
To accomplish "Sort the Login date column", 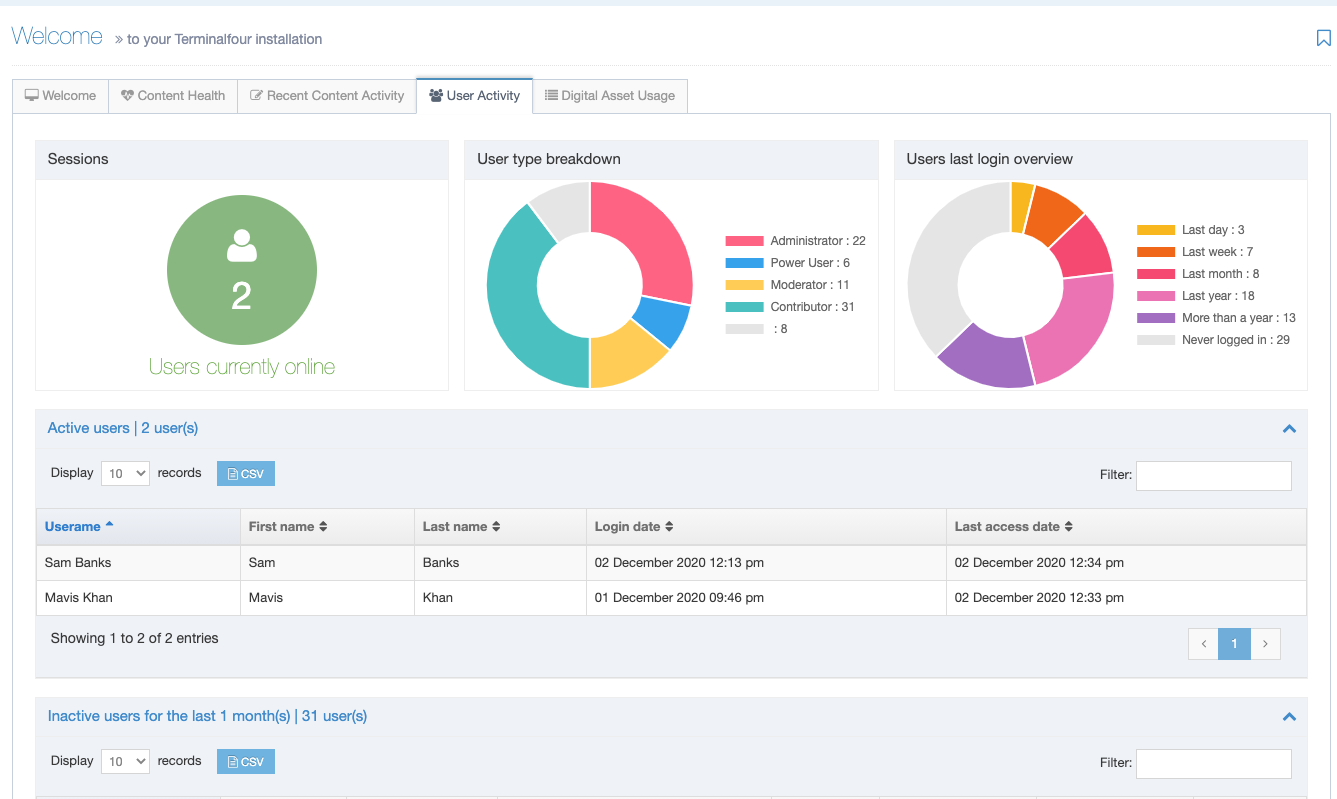I will [x=669, y=527].
